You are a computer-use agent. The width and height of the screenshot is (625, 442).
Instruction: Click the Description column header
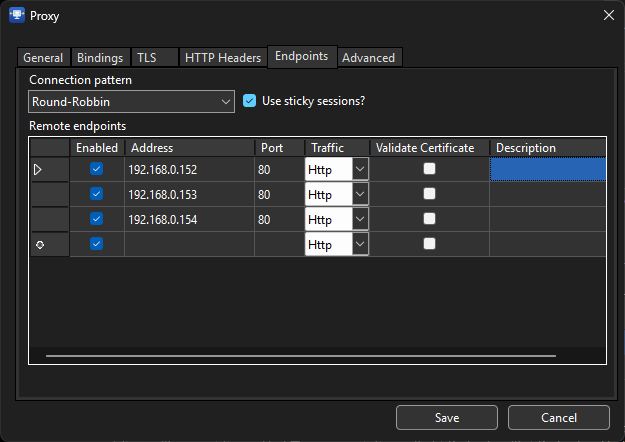548,147
